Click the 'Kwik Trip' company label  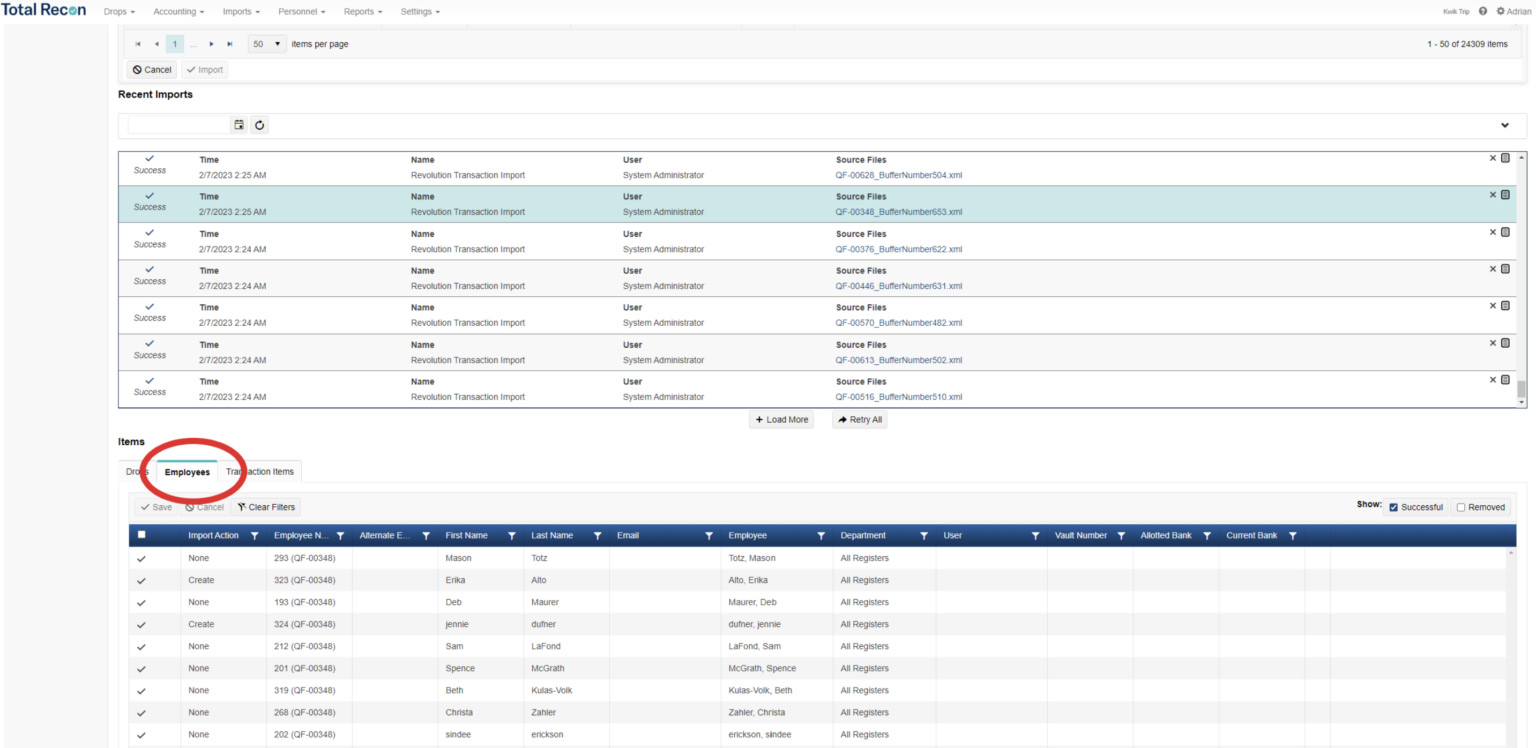tap(1456, 11)
